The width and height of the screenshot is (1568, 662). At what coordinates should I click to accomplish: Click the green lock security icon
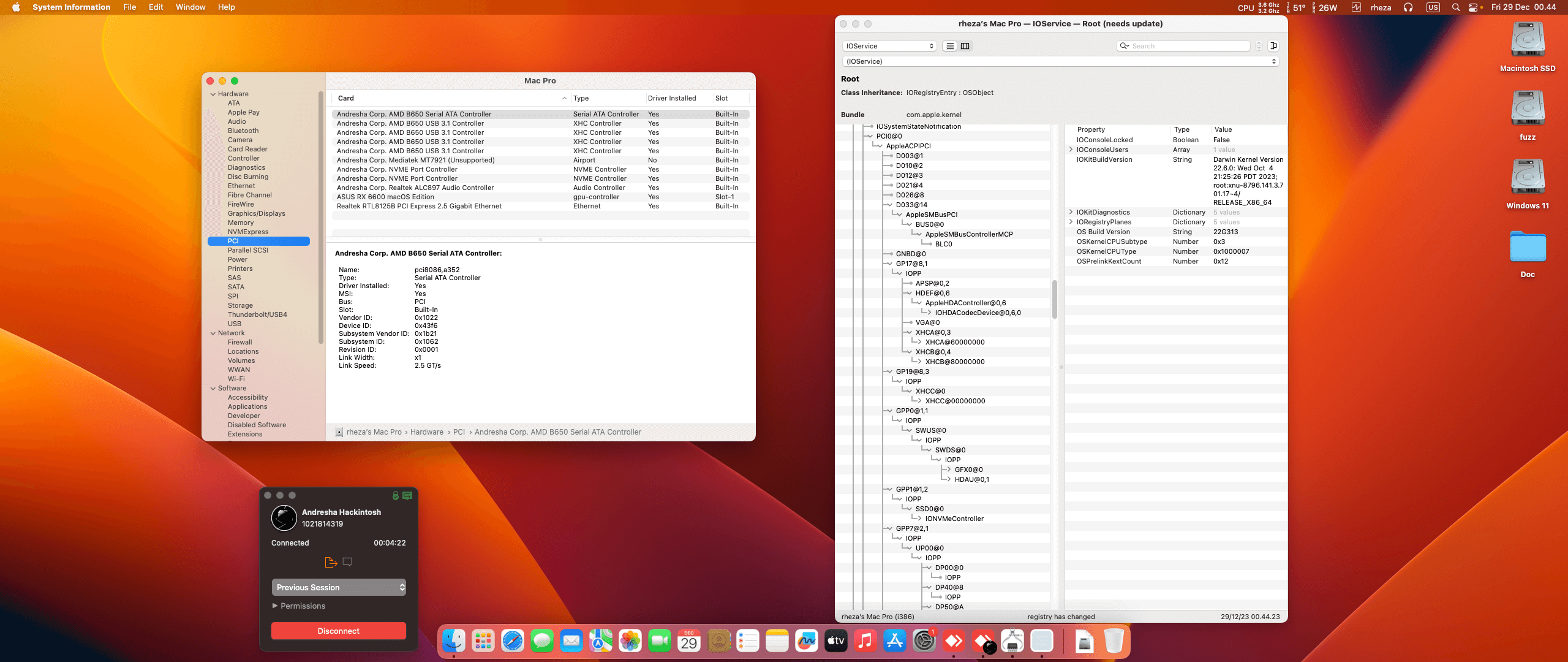click(x=395, y=495)
